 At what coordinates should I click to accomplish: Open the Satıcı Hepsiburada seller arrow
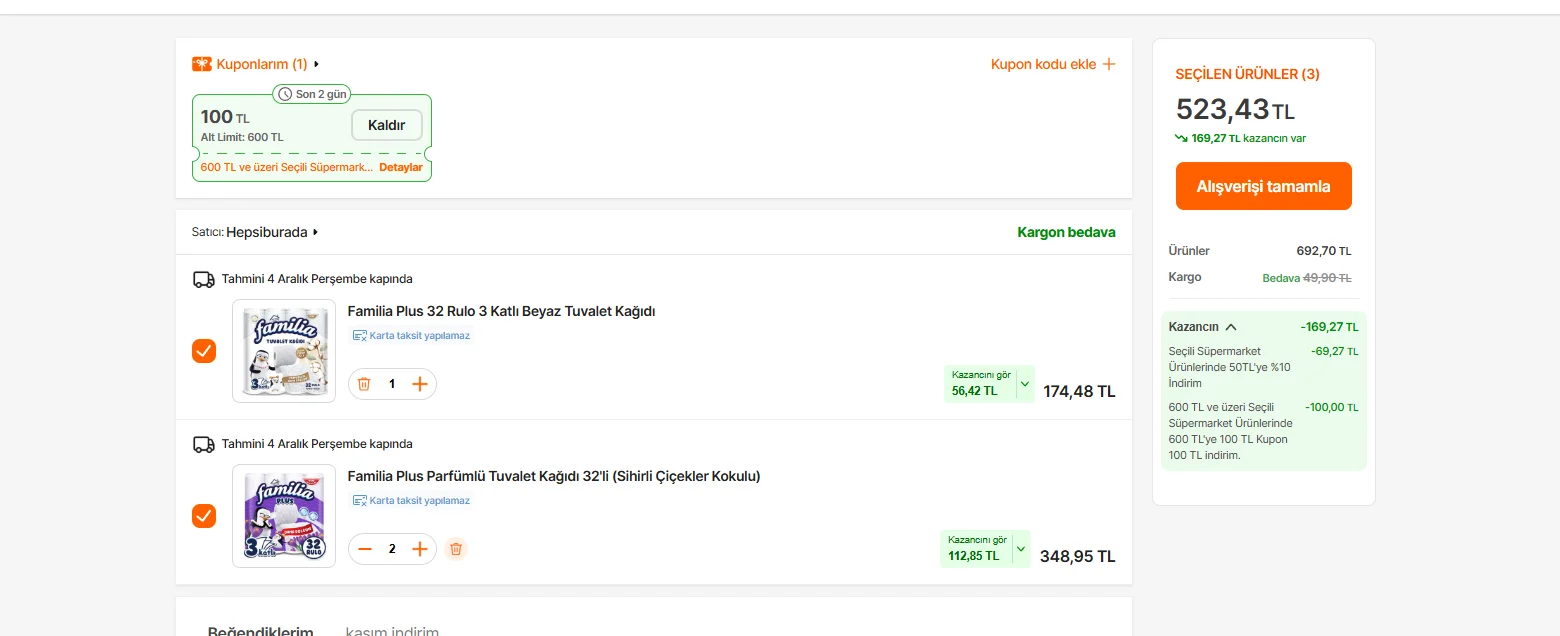click(x=316, y=232)
